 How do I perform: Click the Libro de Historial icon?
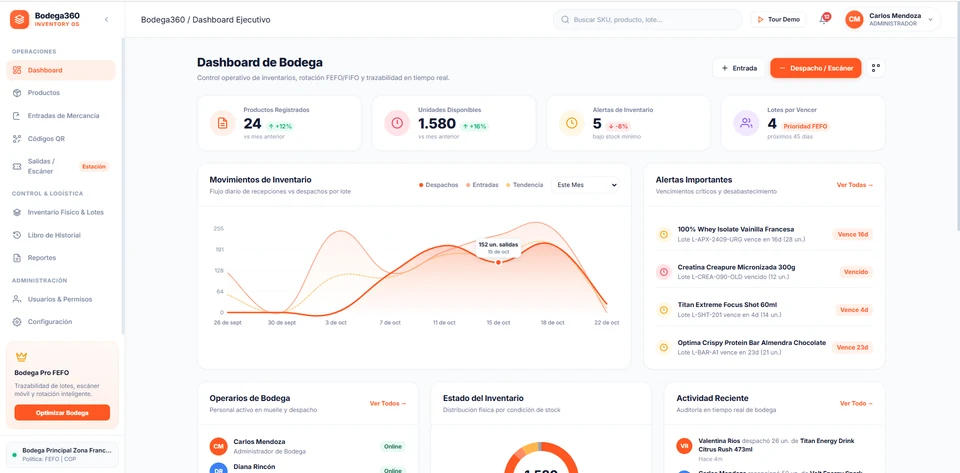[x=17, y=235]
